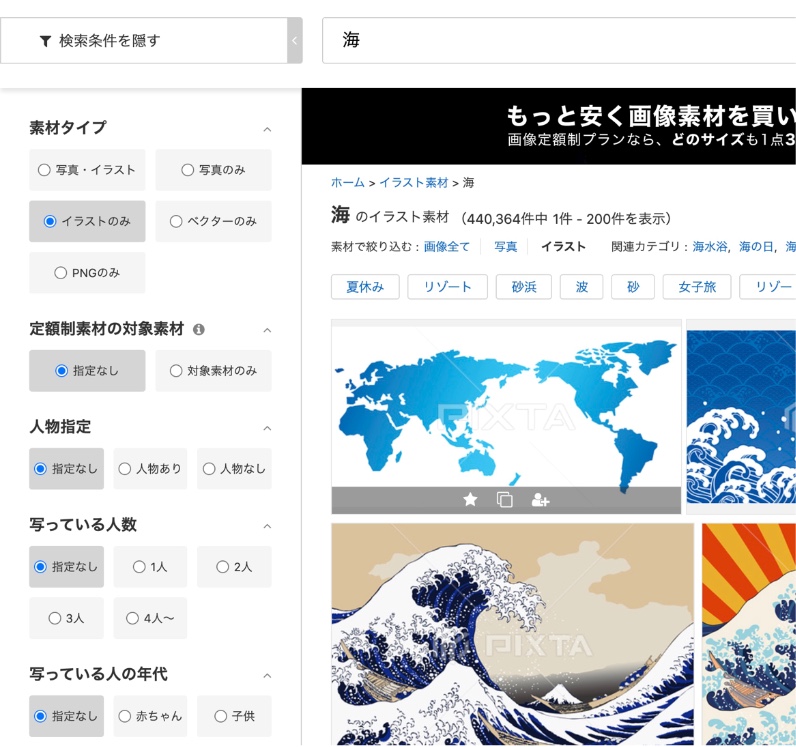Open related category 海の日

pyautogui.click(x=756, y=247)
